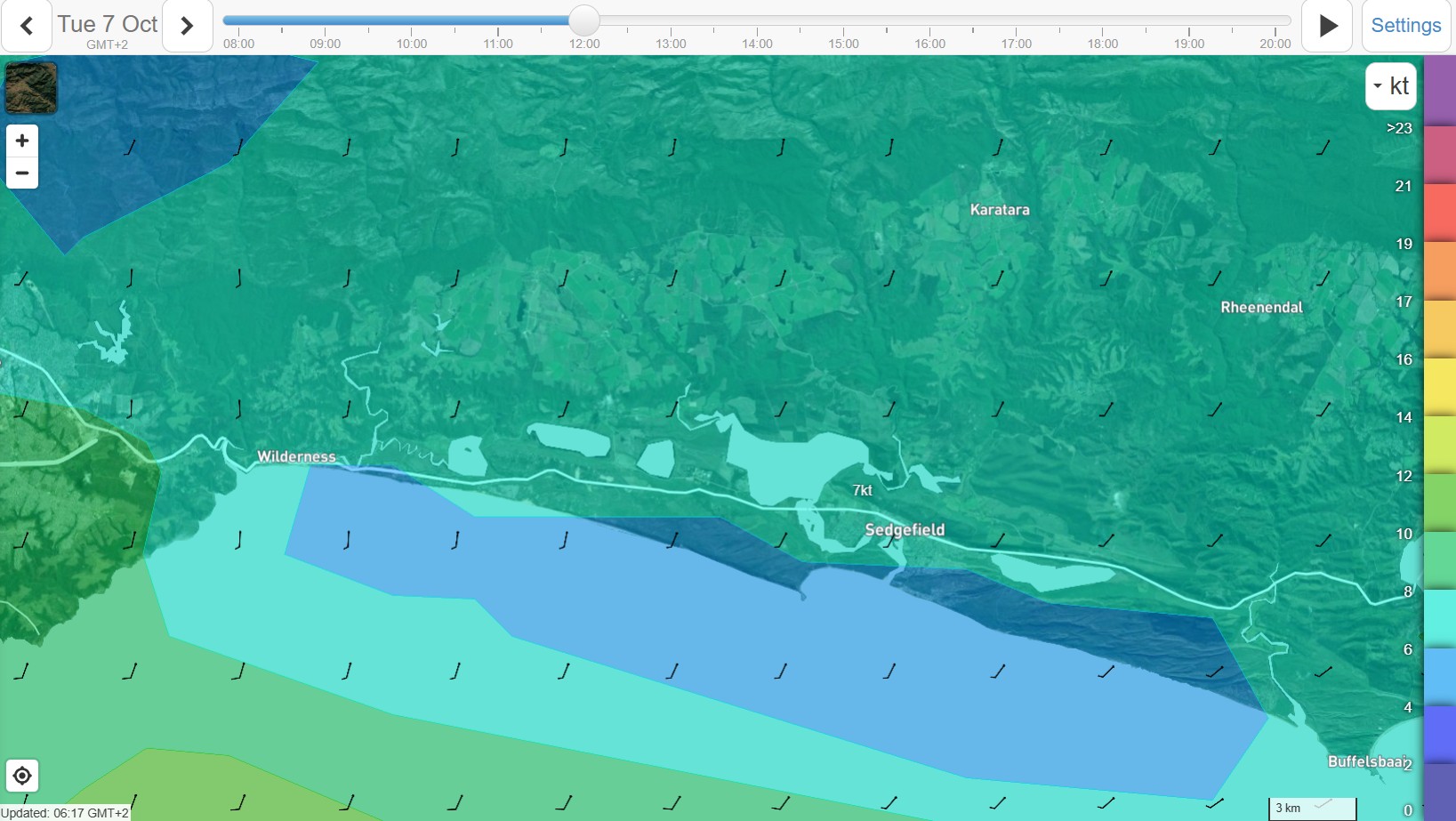Click the 7kt wind reading on map
1456x821 pixels.
pos(862,490)
